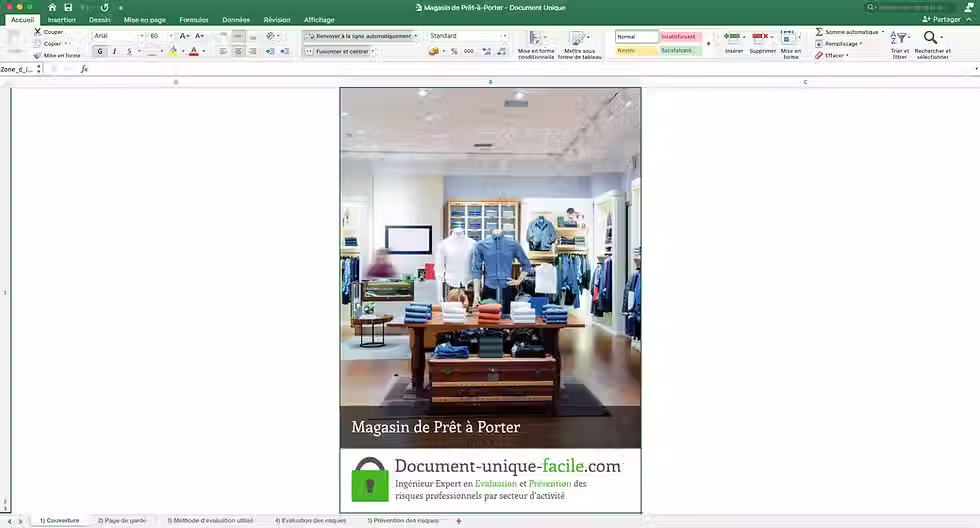
Task: Save the workbook with the disk icon
Action: click(68, 7)
